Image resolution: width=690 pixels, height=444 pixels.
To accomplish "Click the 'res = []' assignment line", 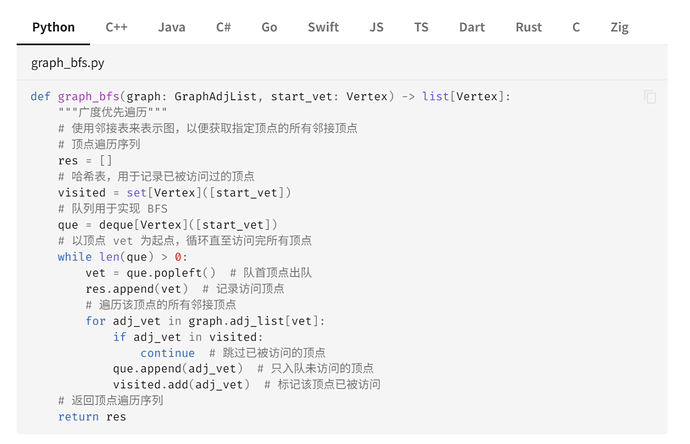I will (85, 161).
